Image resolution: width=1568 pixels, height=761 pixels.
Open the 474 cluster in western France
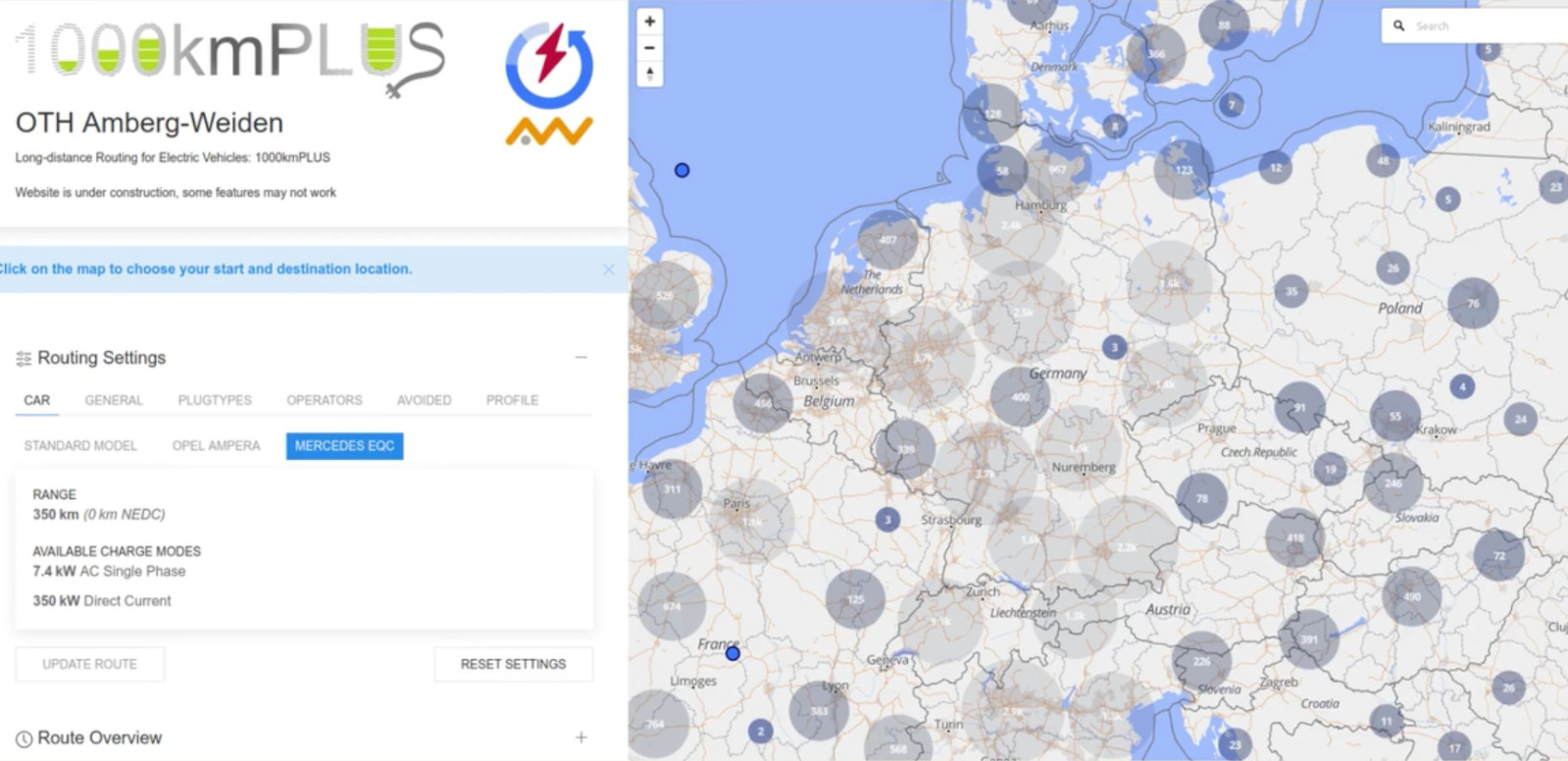672,606
